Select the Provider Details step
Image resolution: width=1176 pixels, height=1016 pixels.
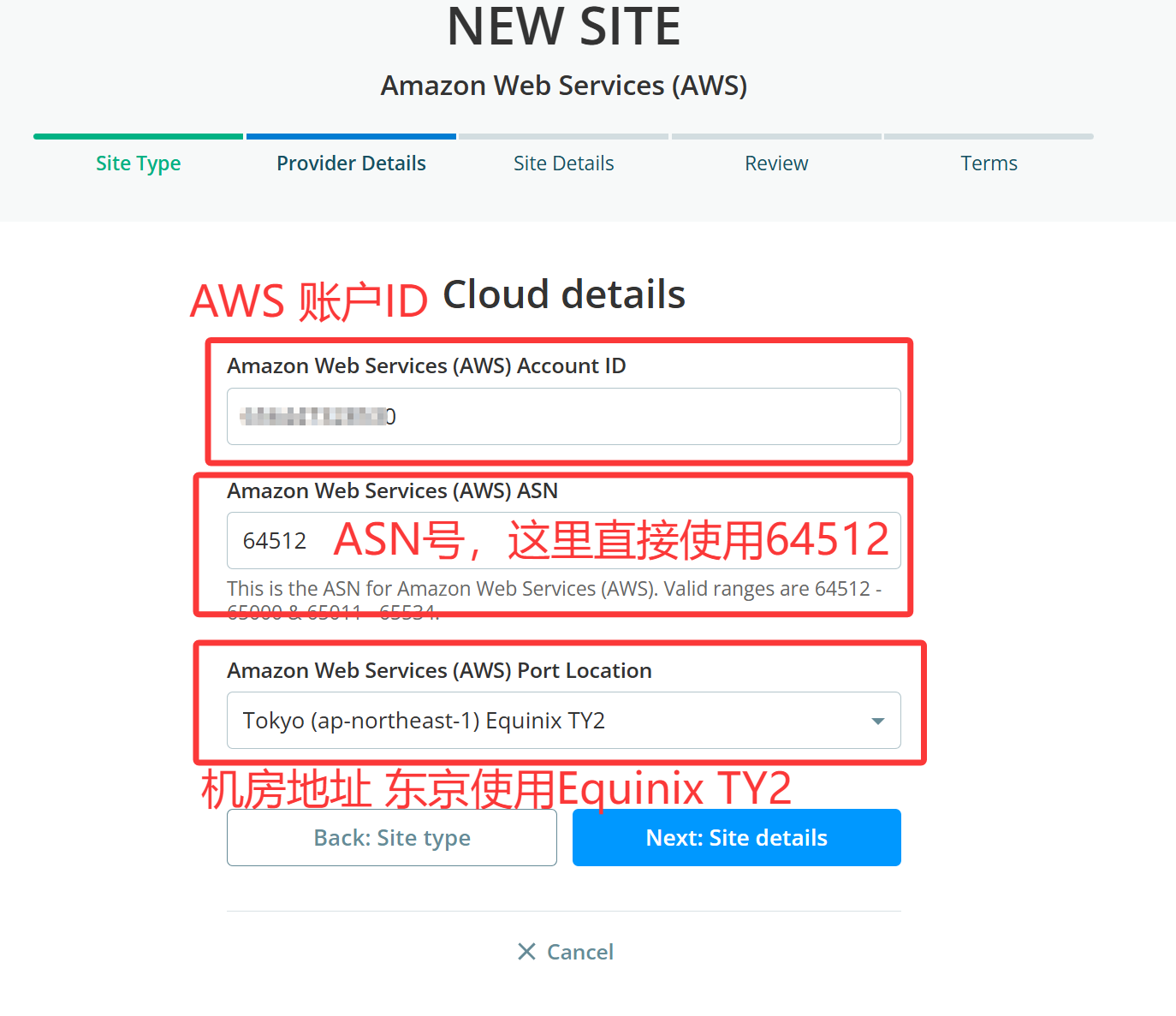pyautogui.click(x=351, y=163)
